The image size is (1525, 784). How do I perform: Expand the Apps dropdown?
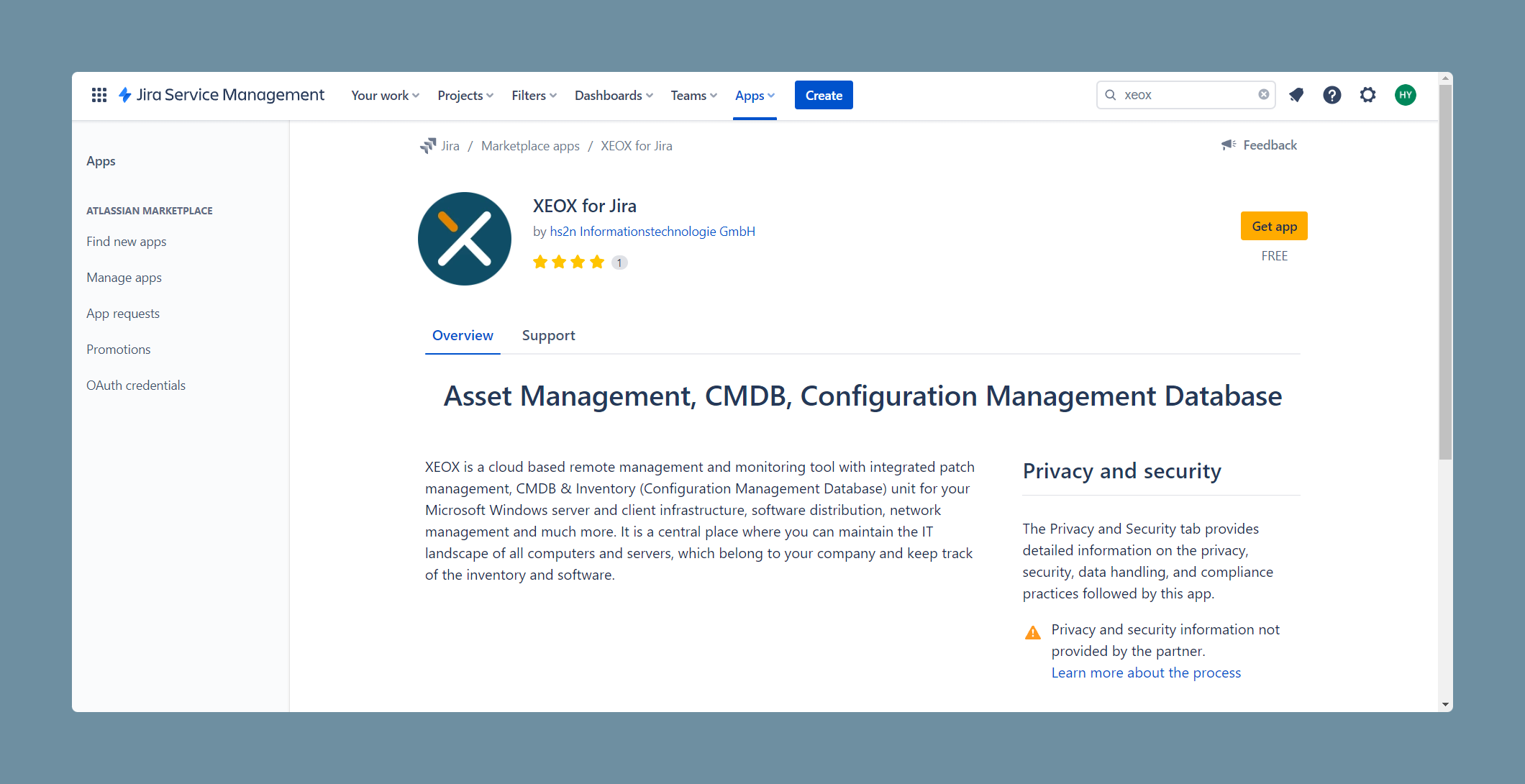(x=755, y=96)
